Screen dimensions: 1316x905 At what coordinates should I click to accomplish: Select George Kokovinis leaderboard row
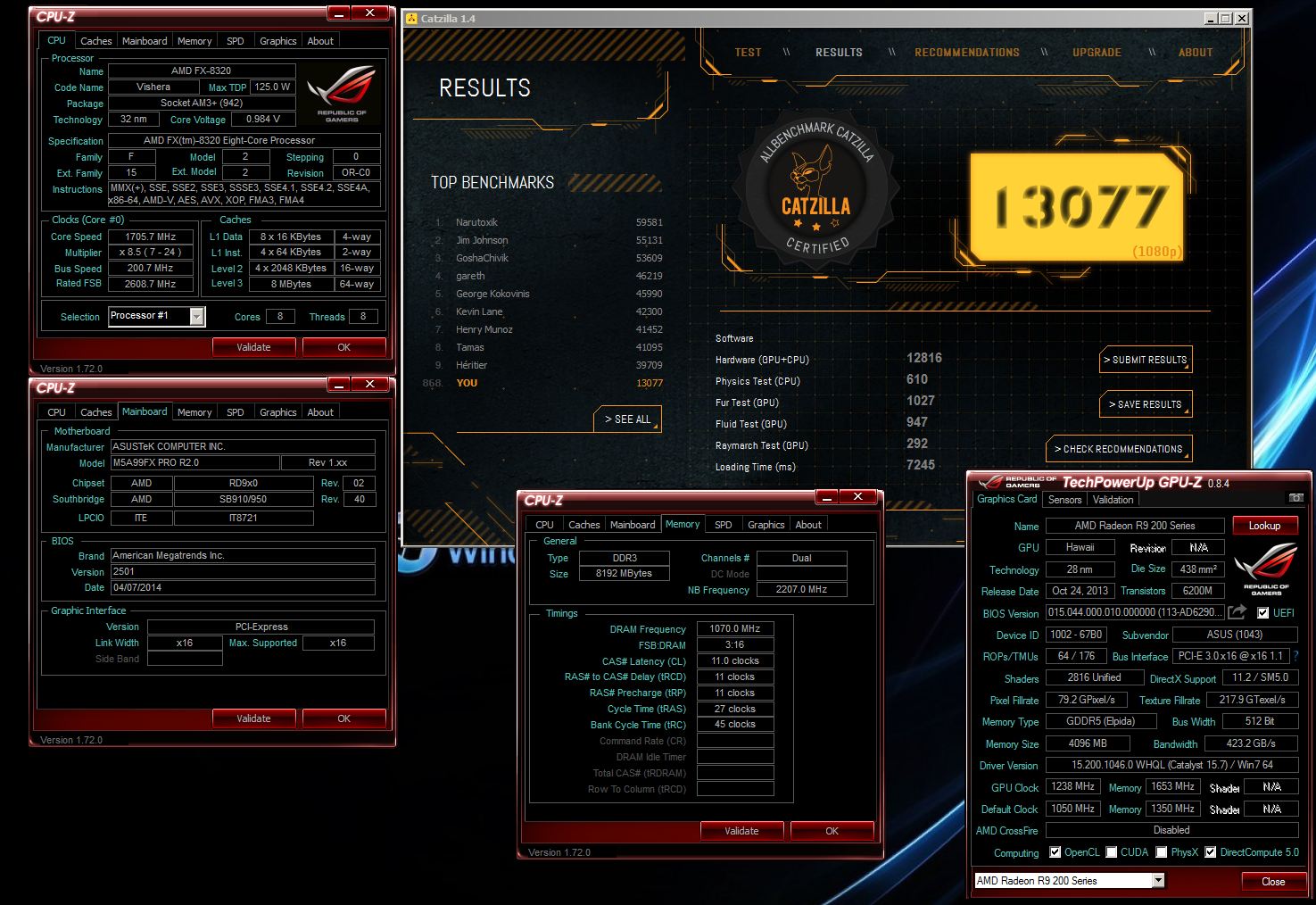point(549,294)
